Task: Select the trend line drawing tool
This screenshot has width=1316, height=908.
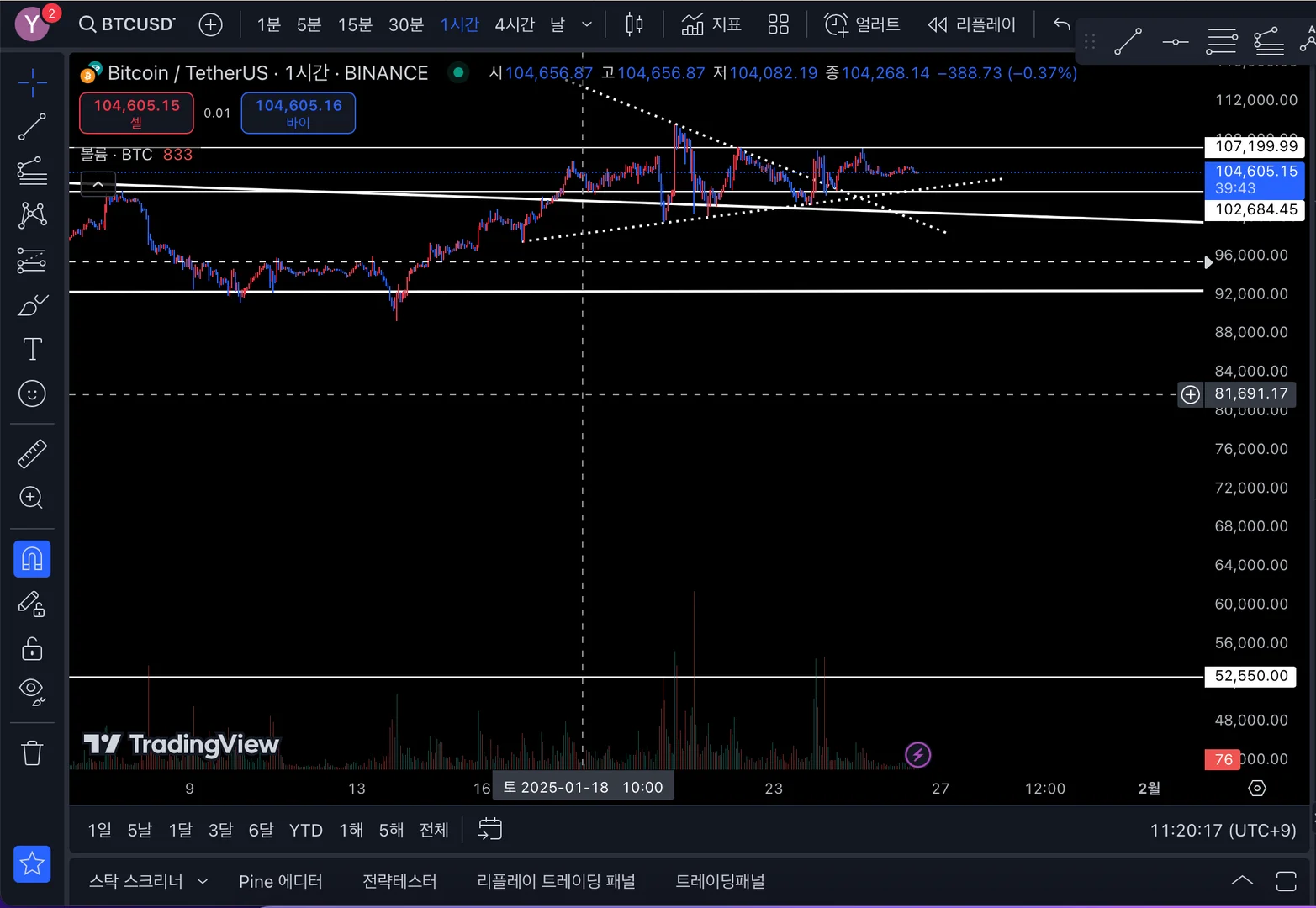Action: tap(32, 127)
